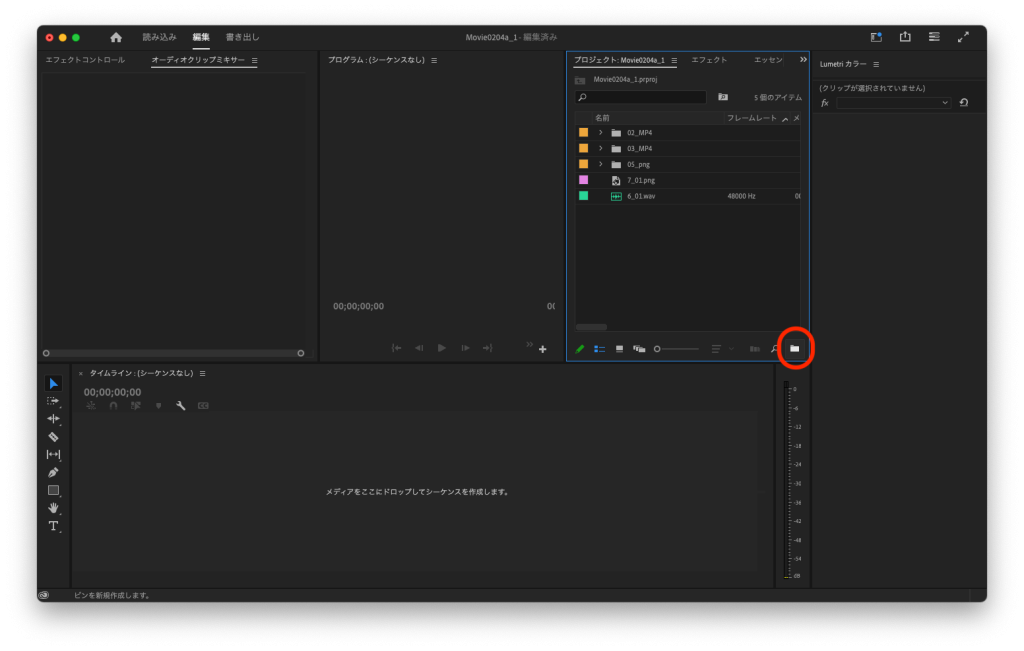
Task: Click the New Bin folder icon
Action: click(x=795, y=349)
